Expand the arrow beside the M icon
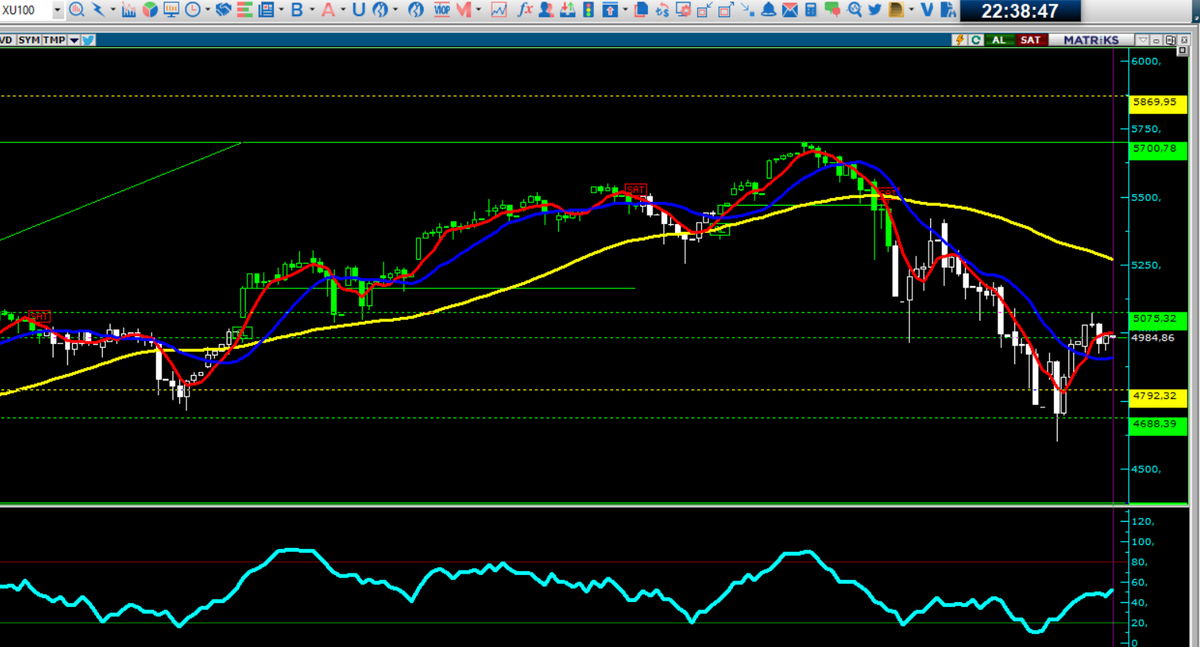Viewport: 1200px width, 647px height. [x=479, y=10]
